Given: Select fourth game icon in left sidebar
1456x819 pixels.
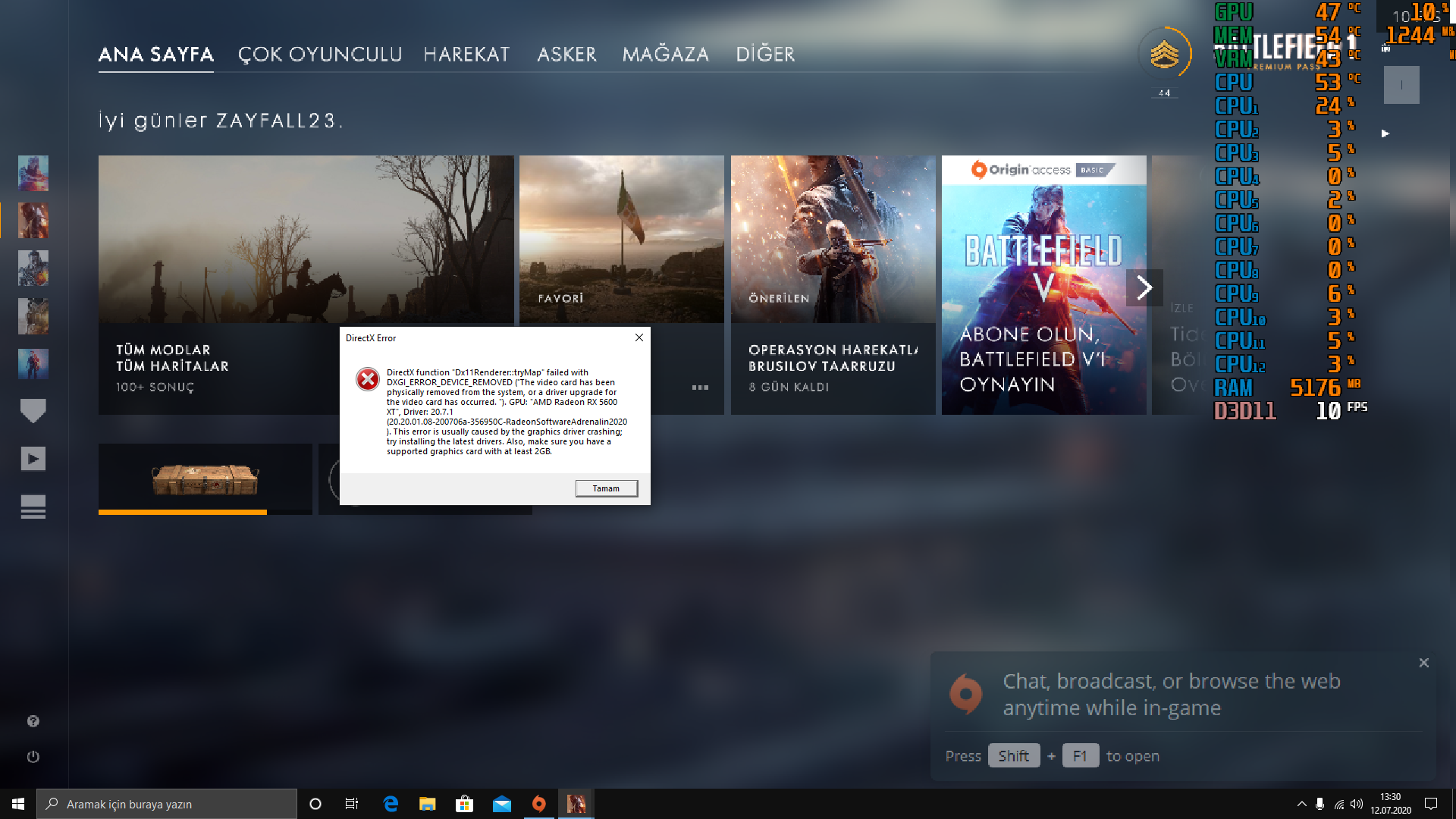Looking at the screenshot, I should point(33,316).
